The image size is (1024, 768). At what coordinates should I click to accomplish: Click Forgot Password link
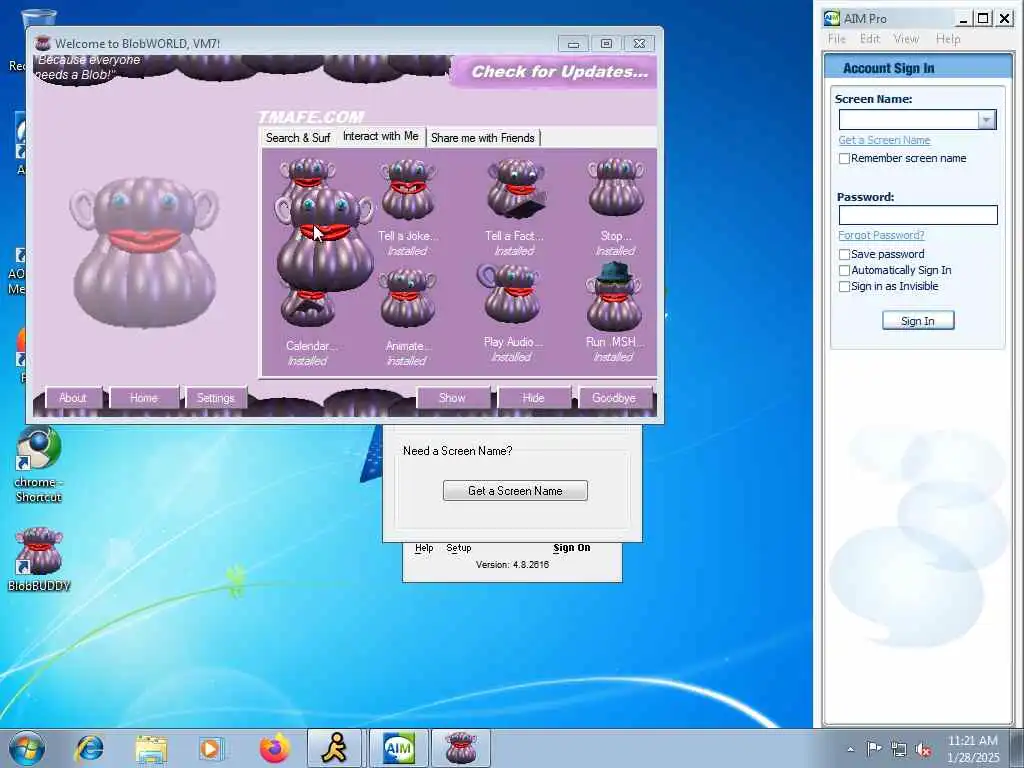pyautogui.click(x=881, y=235)
